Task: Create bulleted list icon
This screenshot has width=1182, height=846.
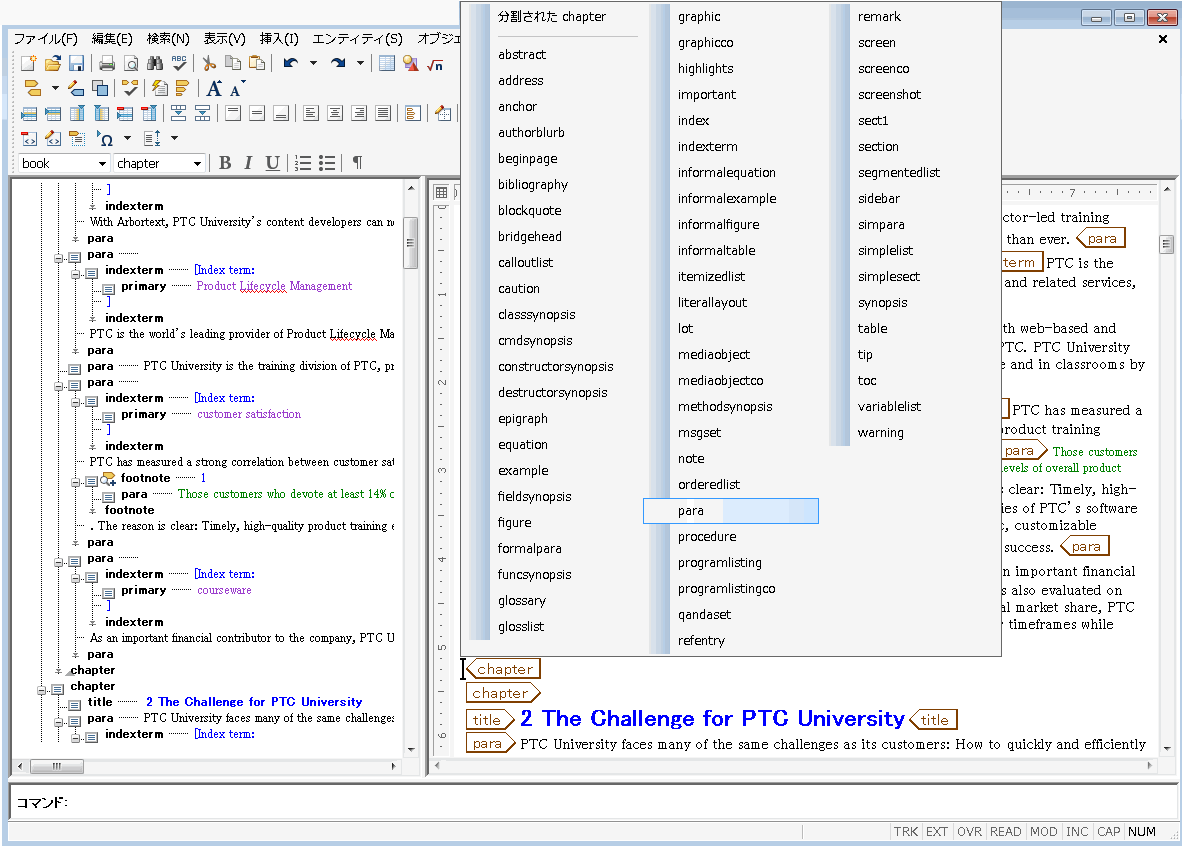Action: click(x=327, y=163)
